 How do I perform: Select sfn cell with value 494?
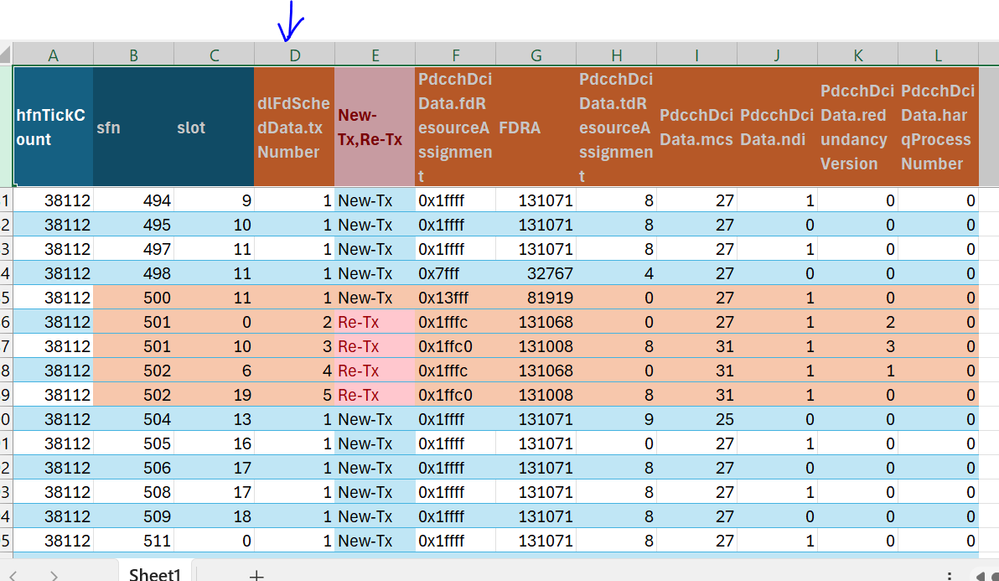pyautogui.click(x=133, y=201)
